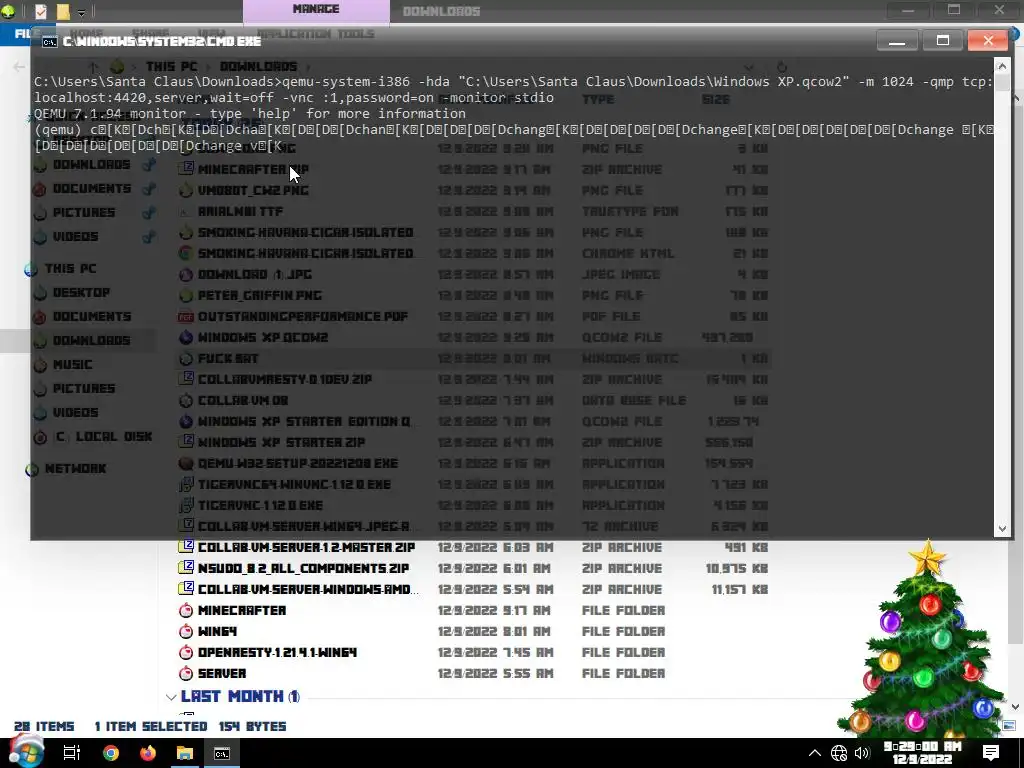This screenshot has height=768, width=1024.
Task: Open Task View from taskbar
Action: click(71, 753)
